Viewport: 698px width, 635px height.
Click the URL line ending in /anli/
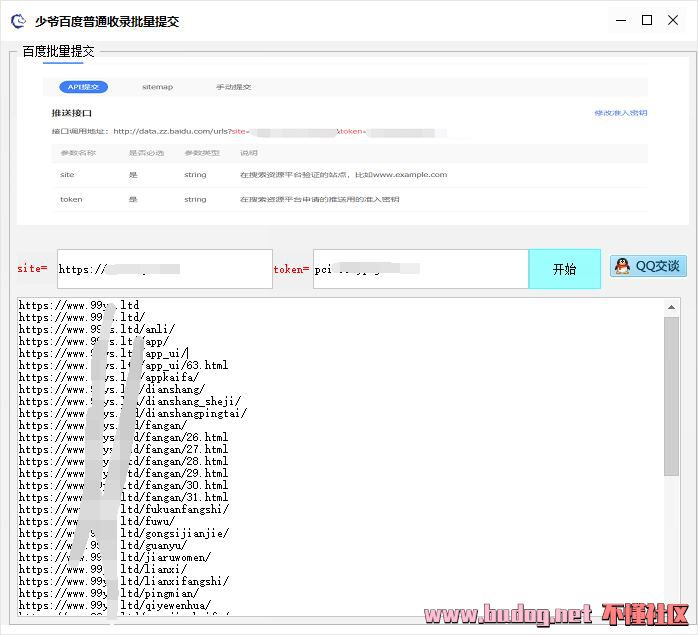pos(97,329)
